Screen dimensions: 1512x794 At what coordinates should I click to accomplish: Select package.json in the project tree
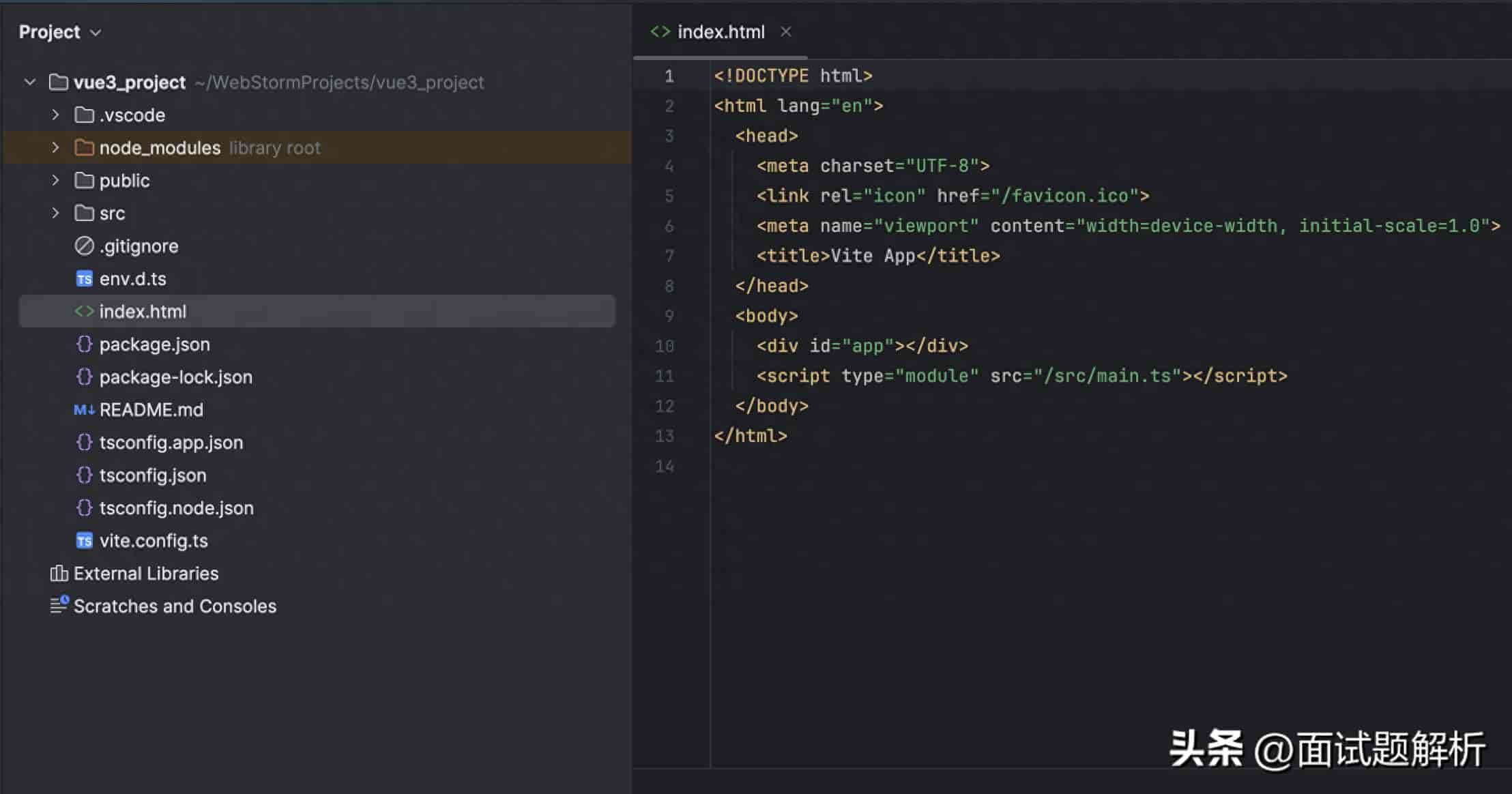[155, 344]
